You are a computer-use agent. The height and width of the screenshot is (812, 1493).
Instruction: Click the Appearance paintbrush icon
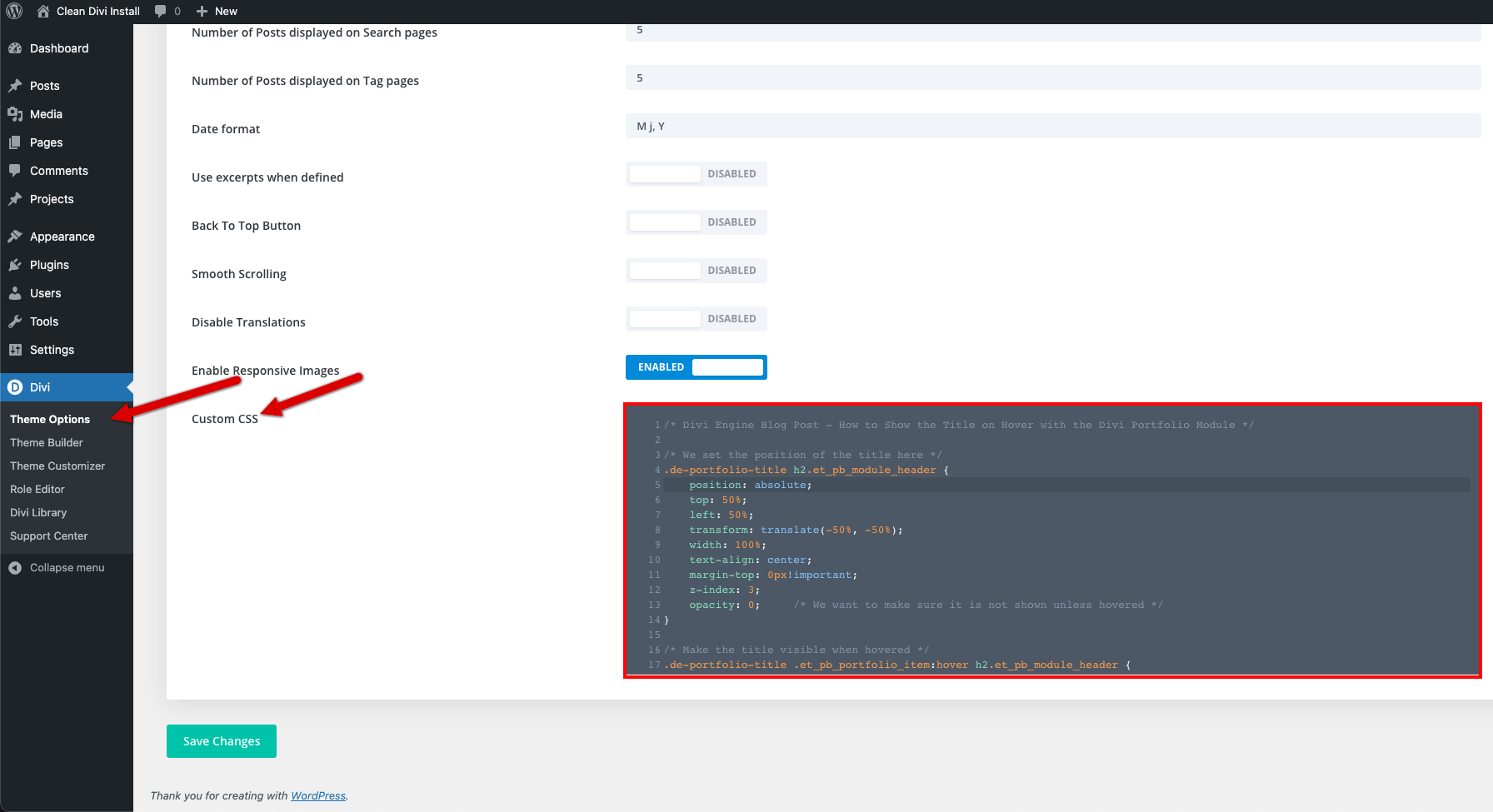[15, 237]
